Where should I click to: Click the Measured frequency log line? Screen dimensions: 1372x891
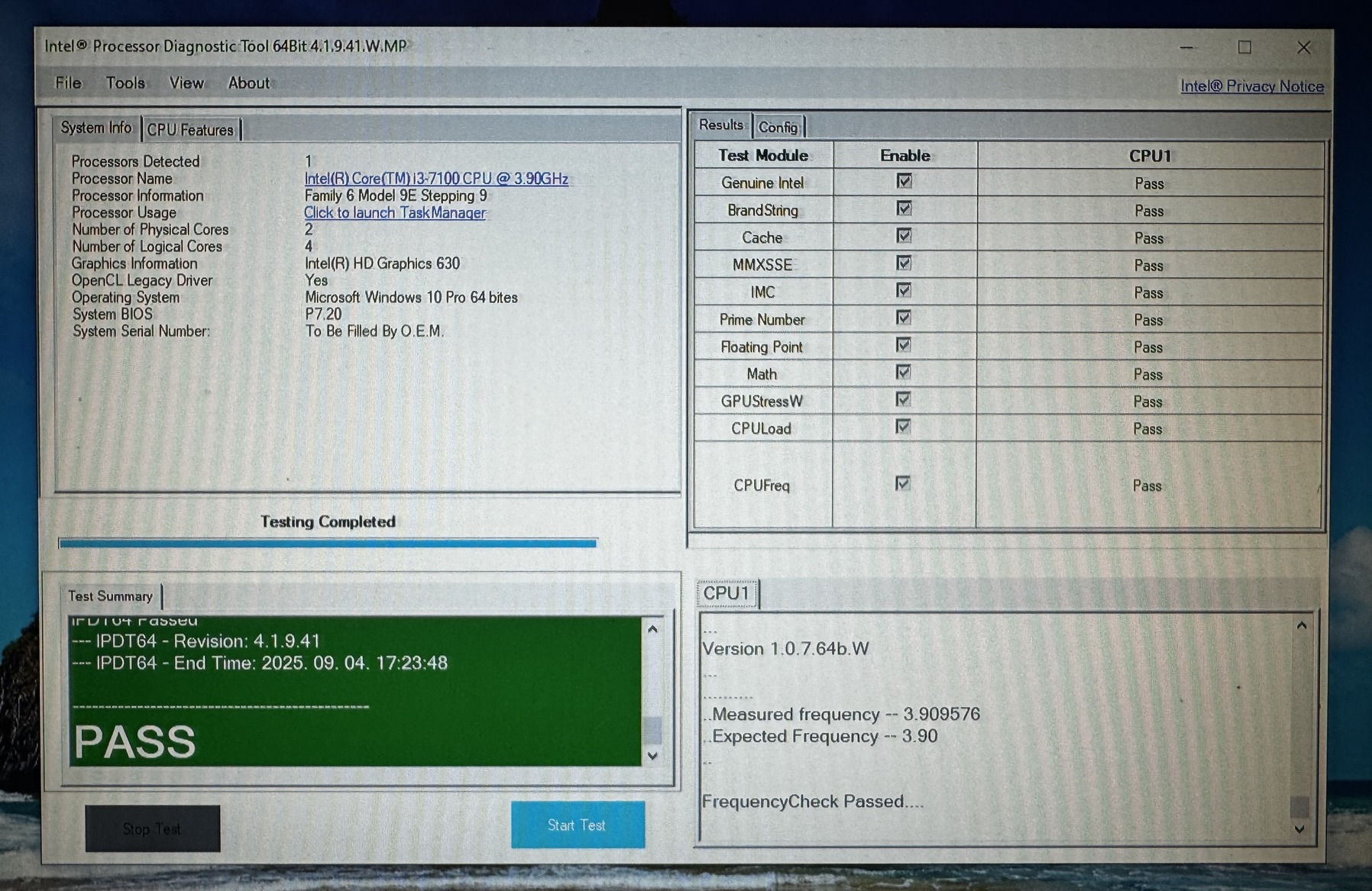point(841,714)
